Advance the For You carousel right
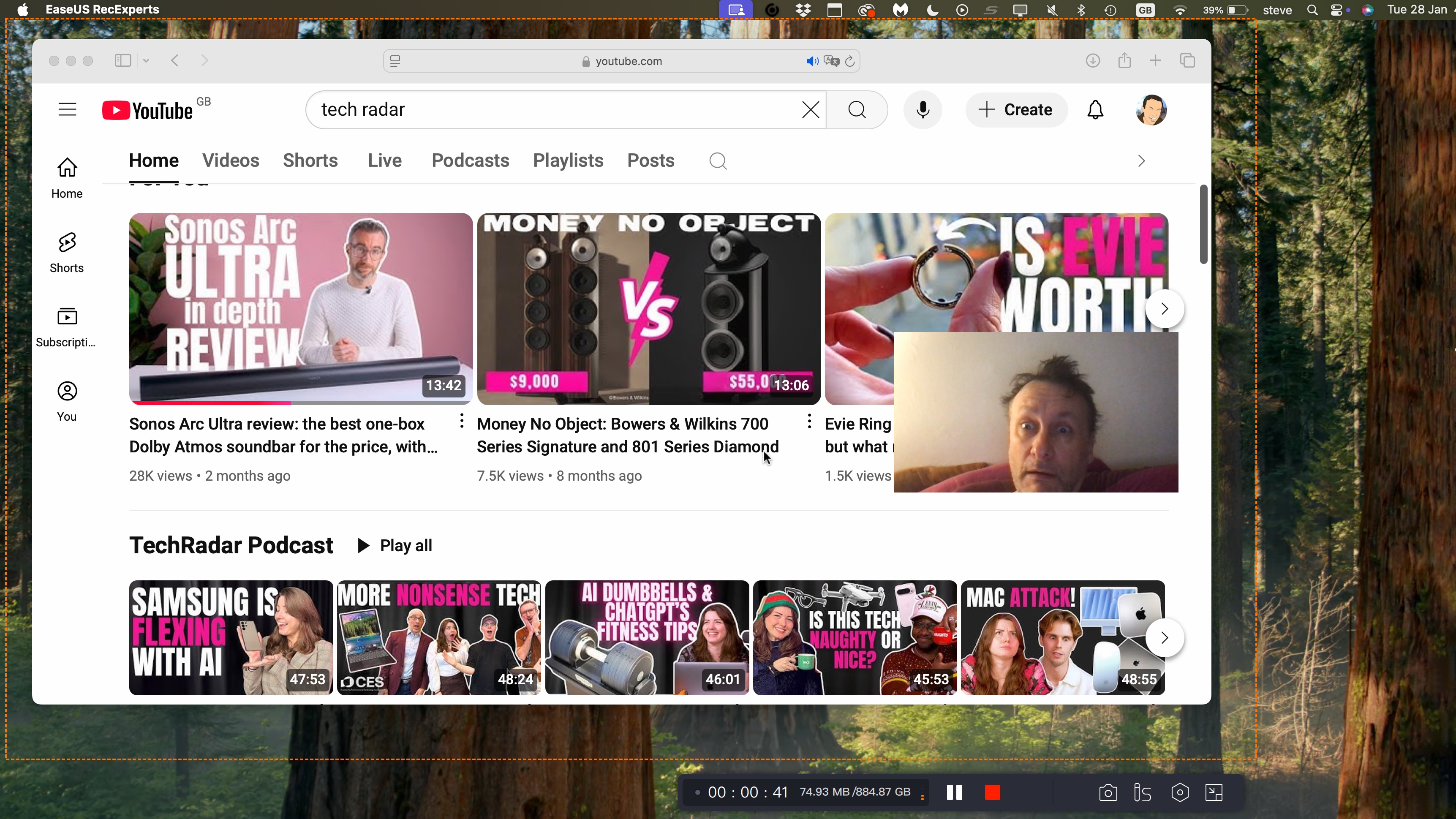 click(1164, 309)
